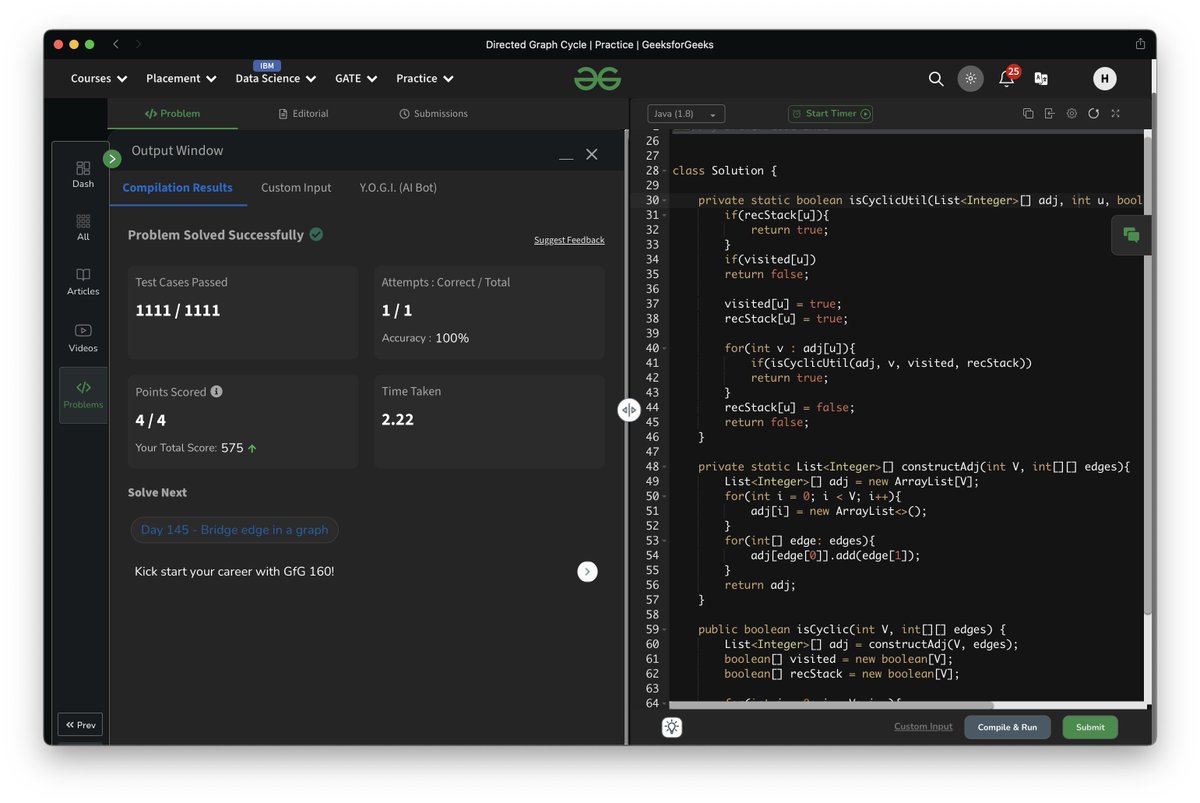
Task: Click the info icon beside Points Scored
Action: pyautogui.click(x=217, y=392)
